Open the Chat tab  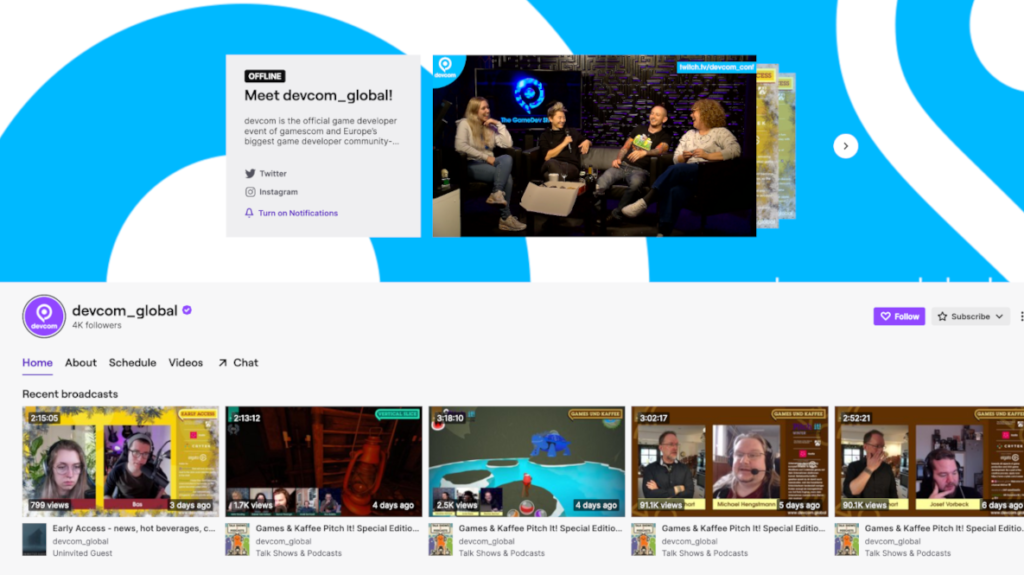coord(246,363)
